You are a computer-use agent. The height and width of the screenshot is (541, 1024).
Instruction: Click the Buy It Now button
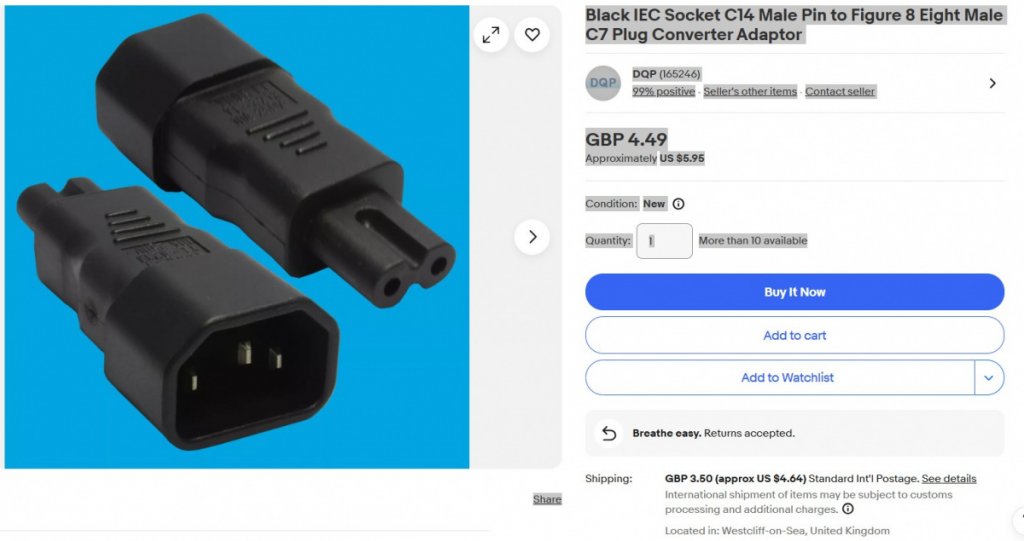[794, 292]
